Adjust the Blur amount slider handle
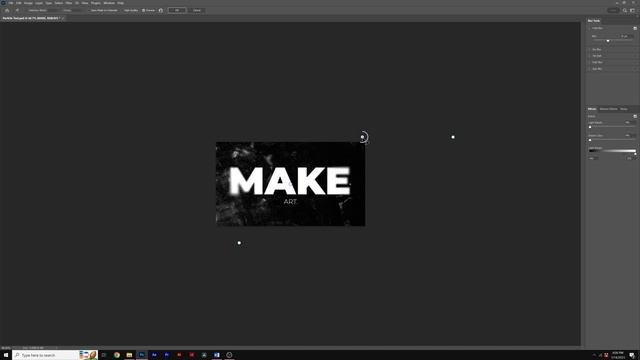This screenshot has height=360, width=640. point(608,41)
